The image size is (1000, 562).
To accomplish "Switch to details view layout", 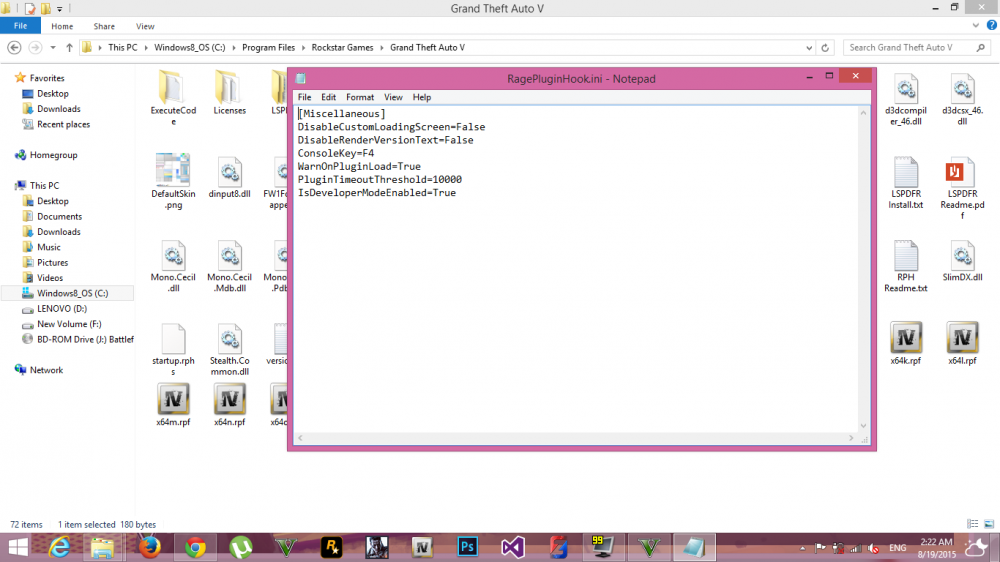I will click(x=973, y=524).
